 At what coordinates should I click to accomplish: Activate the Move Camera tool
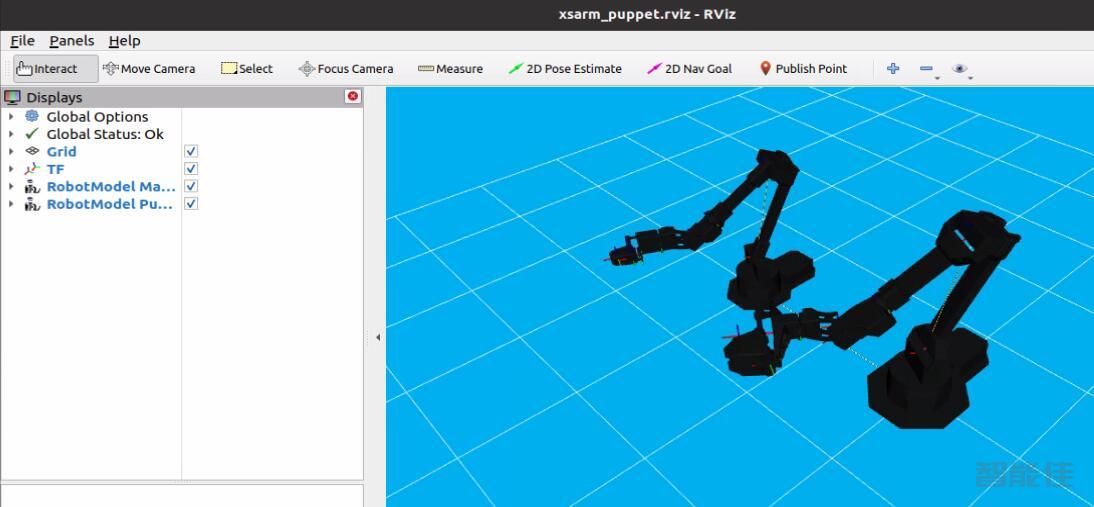(x=149, y=69)
